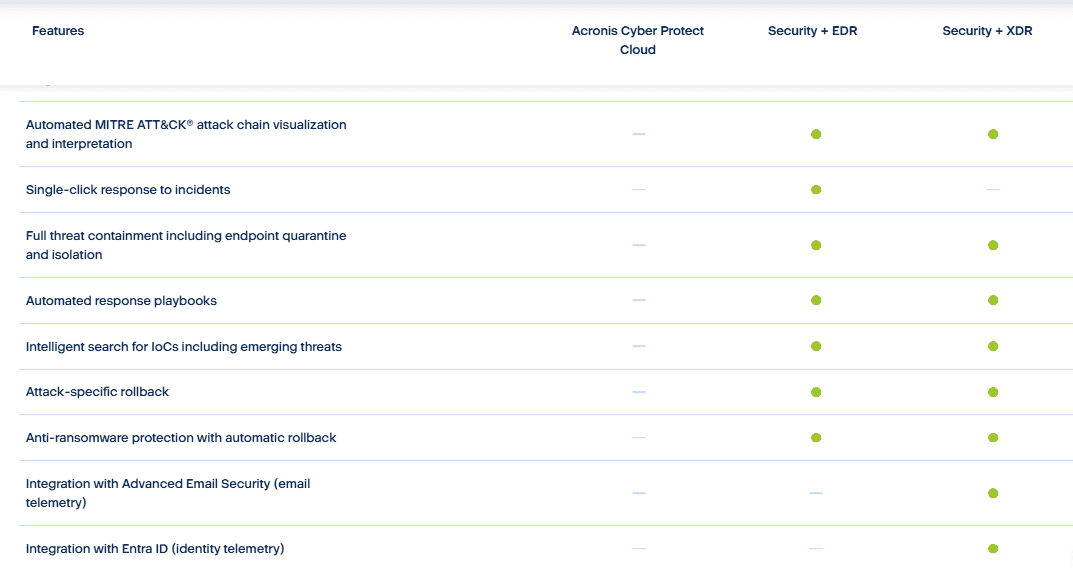Click Cyber Protect Cloud dash for Attack-specific rollback
The image size is (1073, 568).
tap(639, 392)
